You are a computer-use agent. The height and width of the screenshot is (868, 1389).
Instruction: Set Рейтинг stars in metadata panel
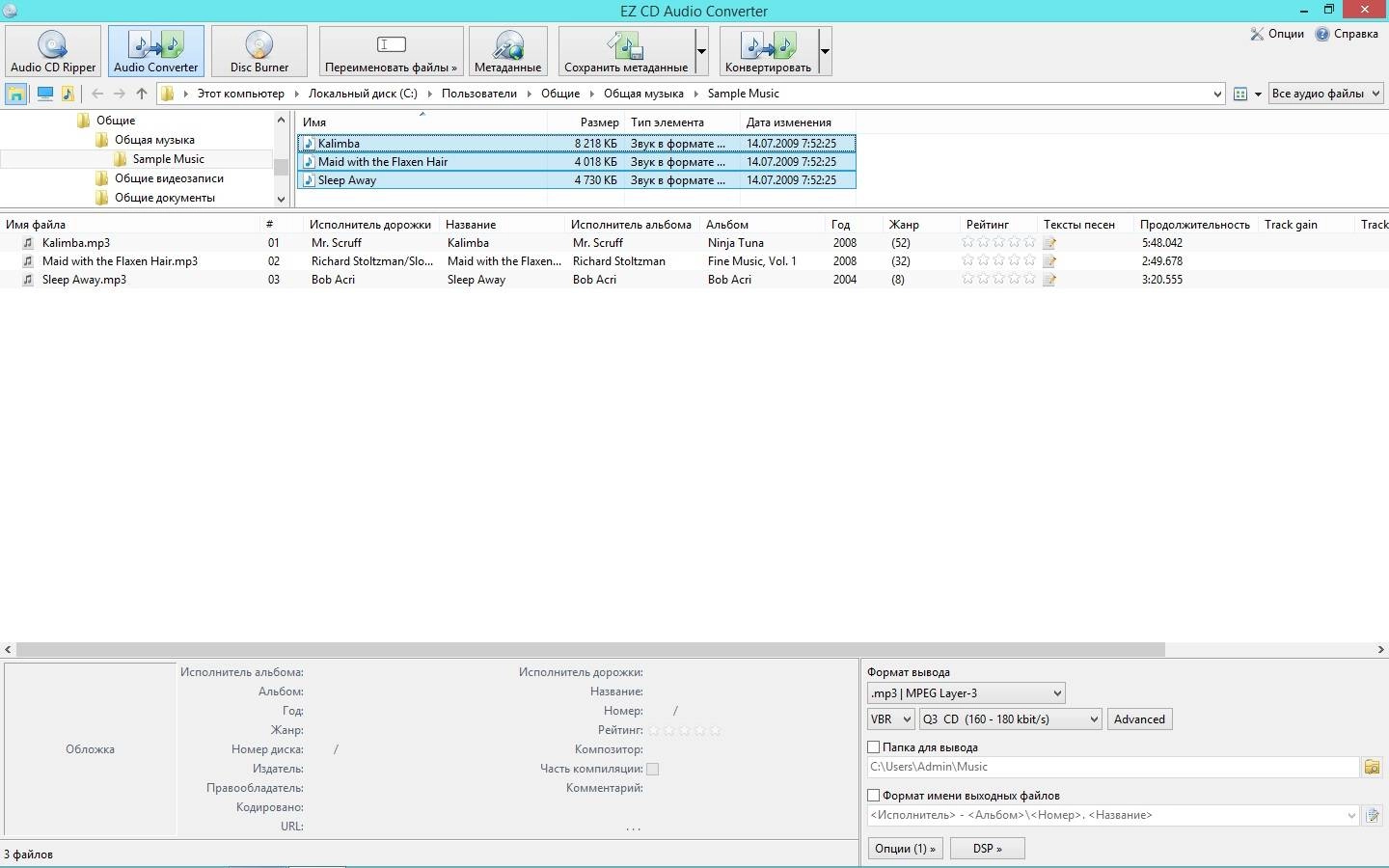(685, 730)
